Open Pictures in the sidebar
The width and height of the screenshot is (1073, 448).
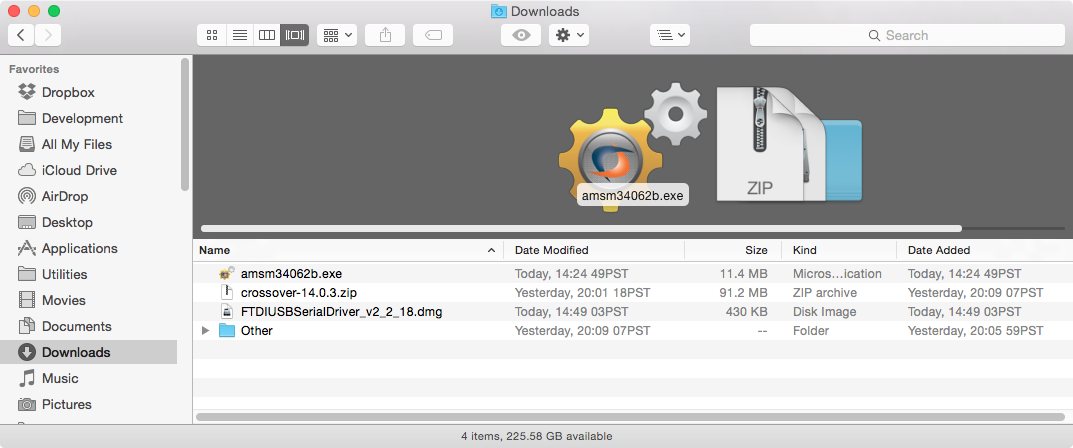click(x=88, y=404)
